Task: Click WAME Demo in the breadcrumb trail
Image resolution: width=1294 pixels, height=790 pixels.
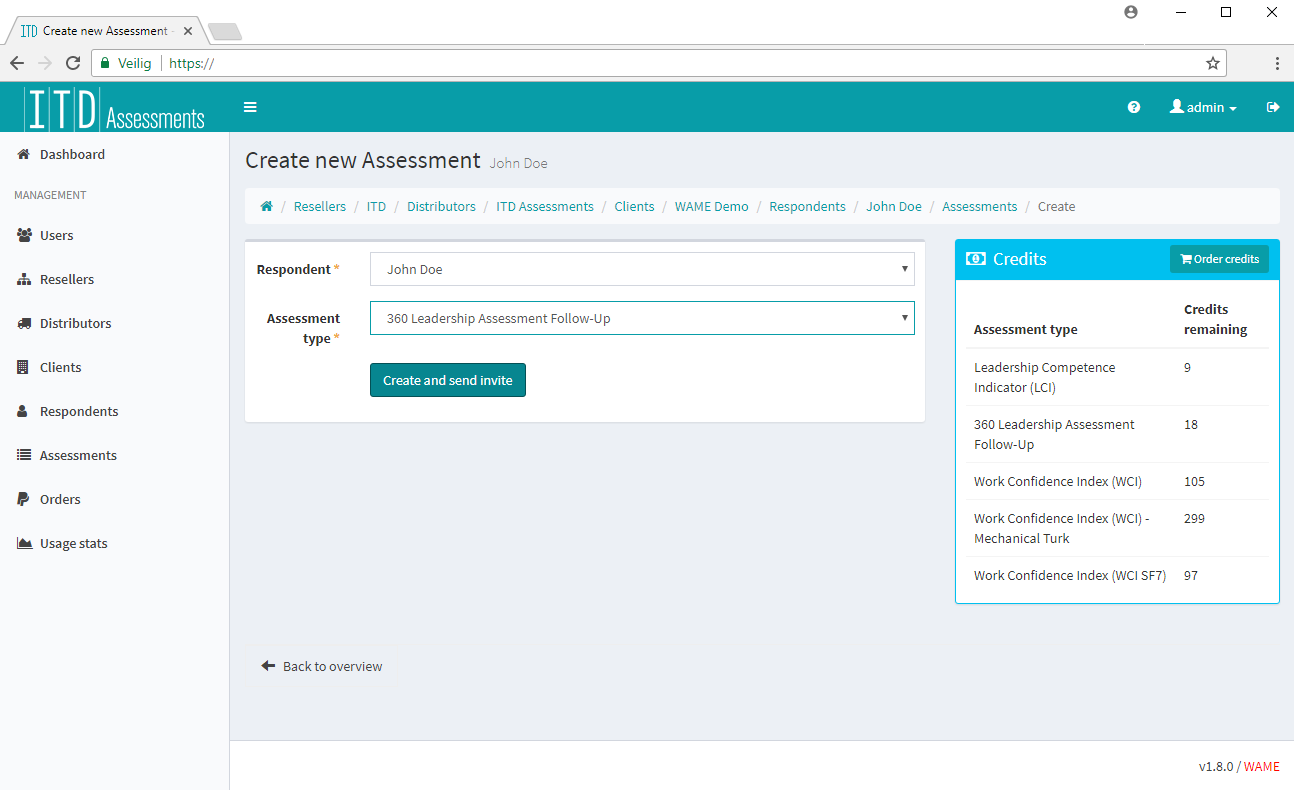Action: pyautogui.click(x=711, y=206)
